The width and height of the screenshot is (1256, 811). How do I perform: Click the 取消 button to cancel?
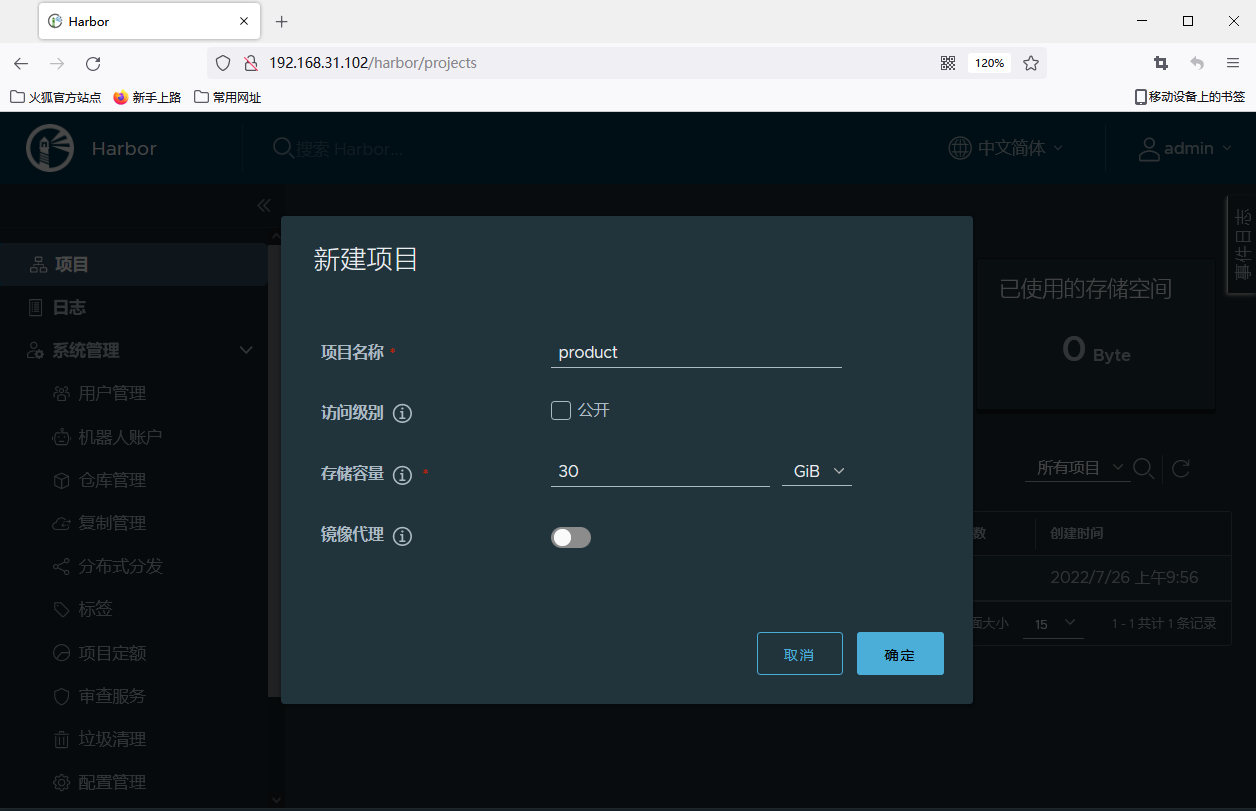tap(799, 654)
